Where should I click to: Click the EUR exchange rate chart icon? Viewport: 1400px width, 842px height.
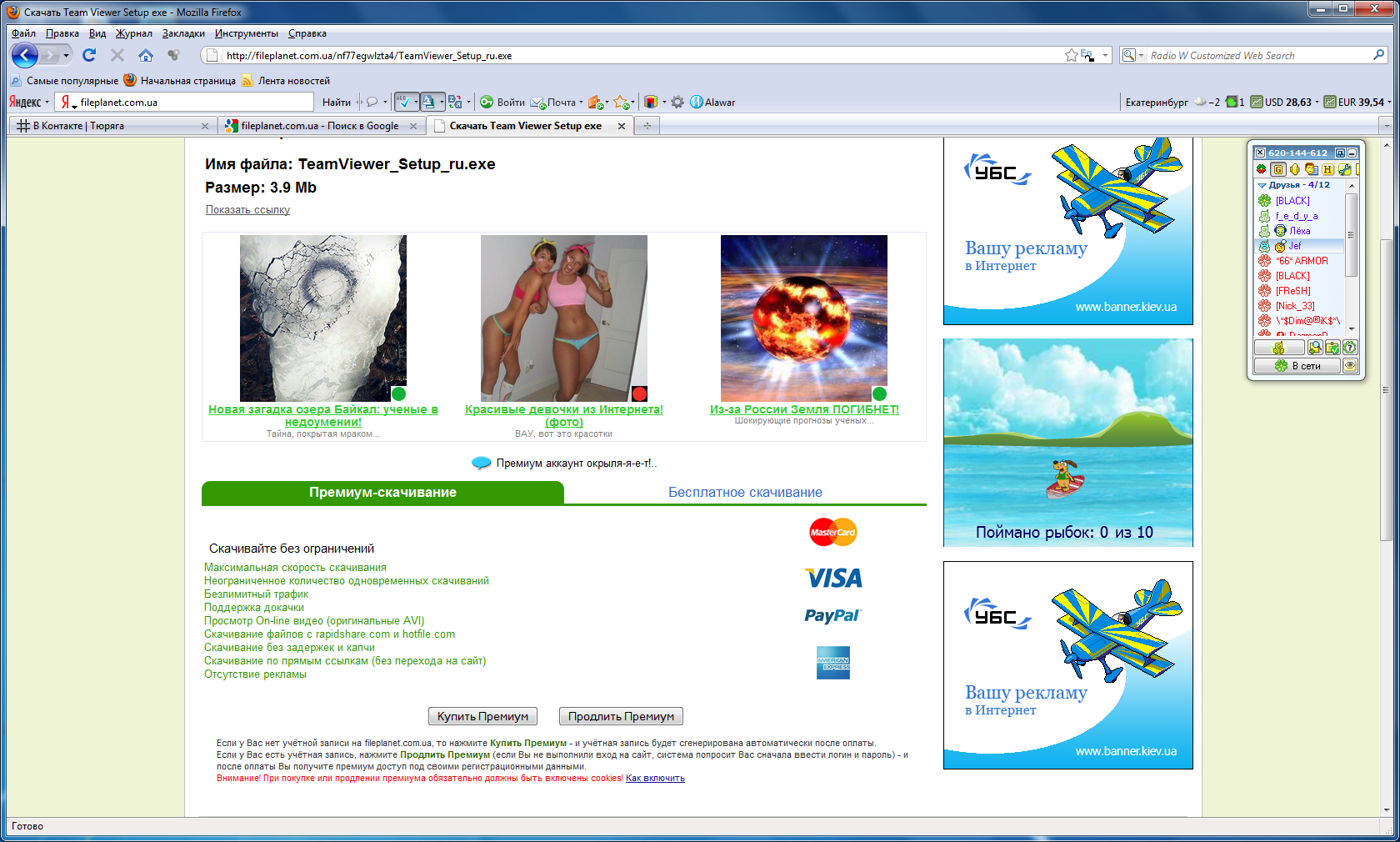coord(1330,102)
